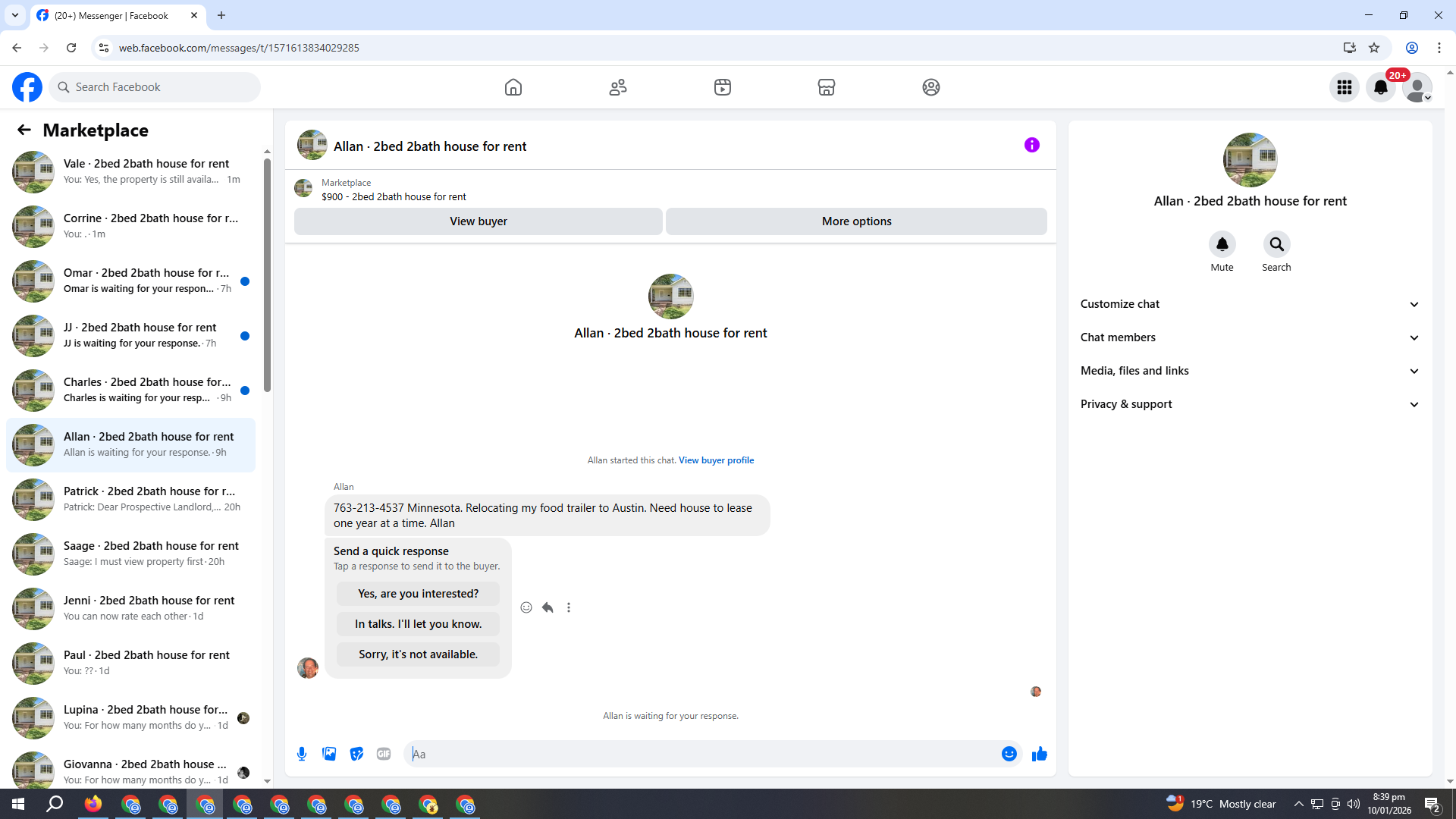
Task: Open conversation information purple icon
Action: point(1031,145)
